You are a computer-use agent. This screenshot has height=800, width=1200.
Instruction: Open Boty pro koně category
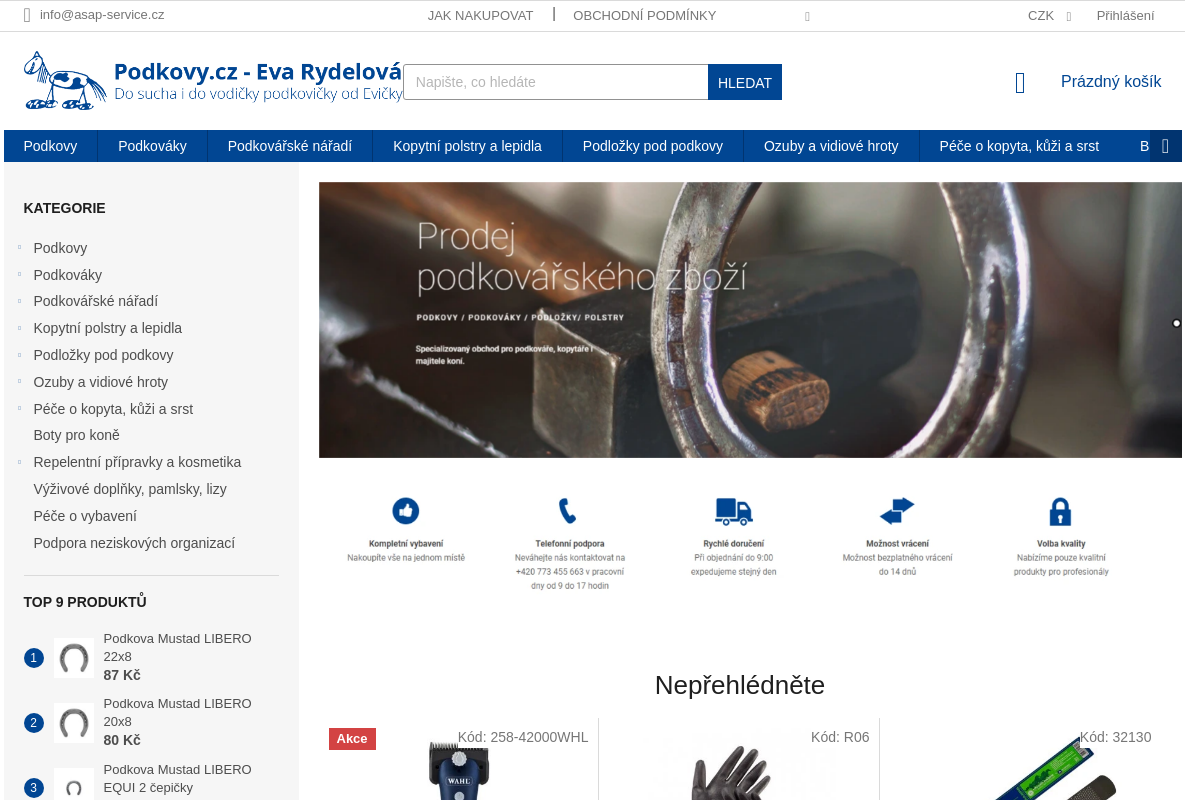[76, 435]
